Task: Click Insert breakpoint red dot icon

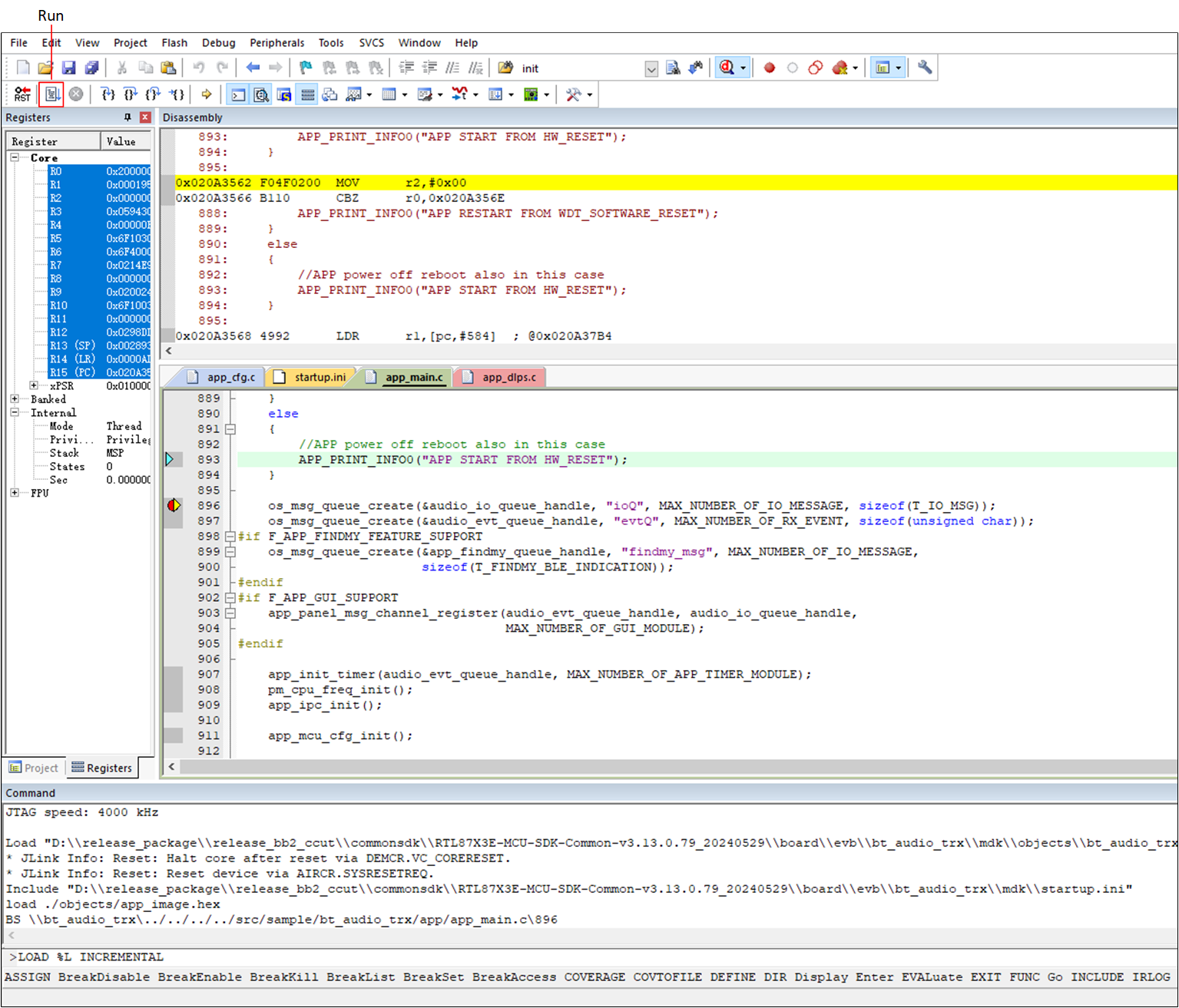Action: tap(769, 68)
